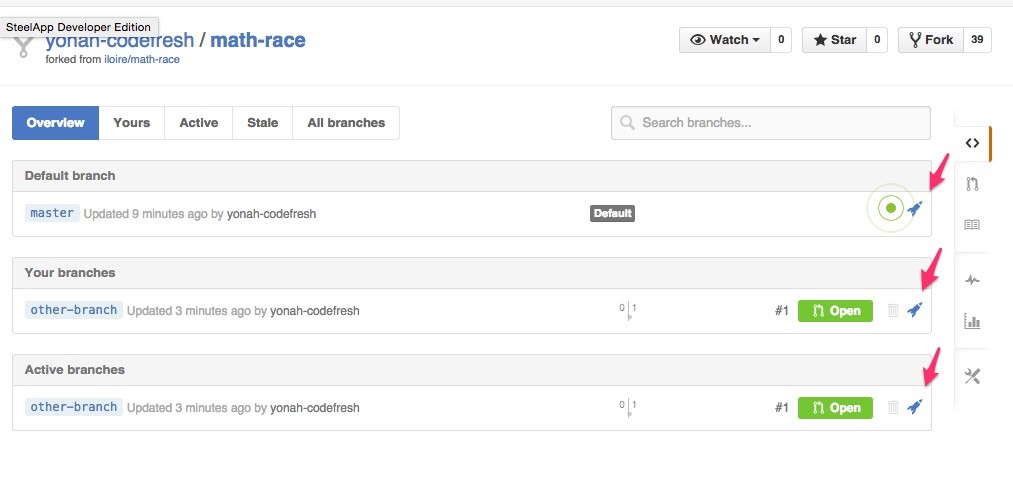Image resolution: width=1013 pixels, height=477 pixels.
Task: Open the Graphs bar chart sidebar icon
Action: point(972,321)
